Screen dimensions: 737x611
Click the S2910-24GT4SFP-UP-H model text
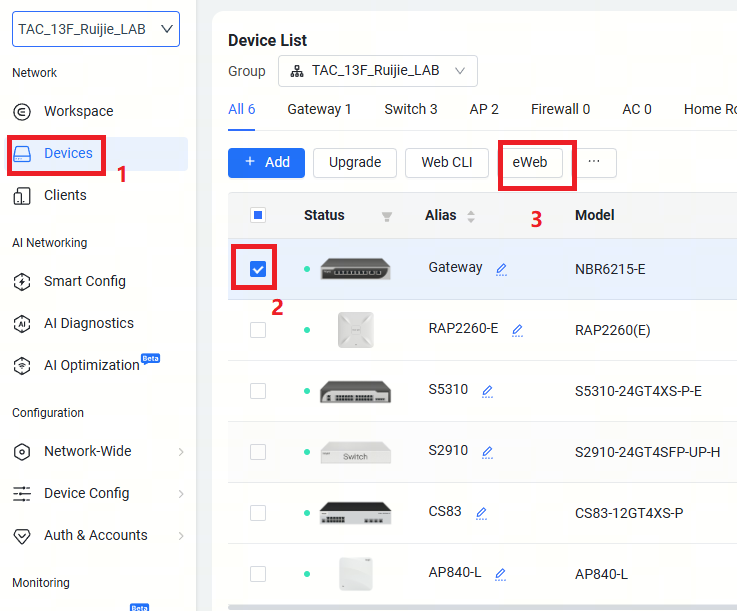pos(647,452)
